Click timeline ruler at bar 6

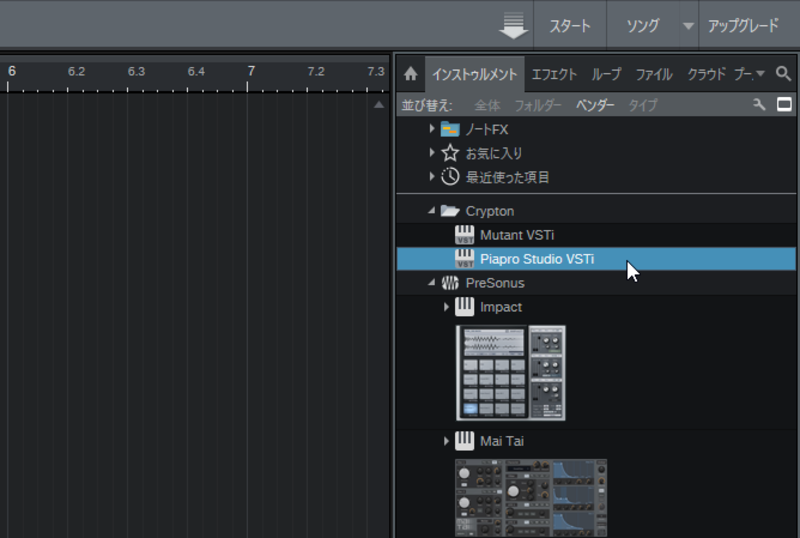pos(11,71)
